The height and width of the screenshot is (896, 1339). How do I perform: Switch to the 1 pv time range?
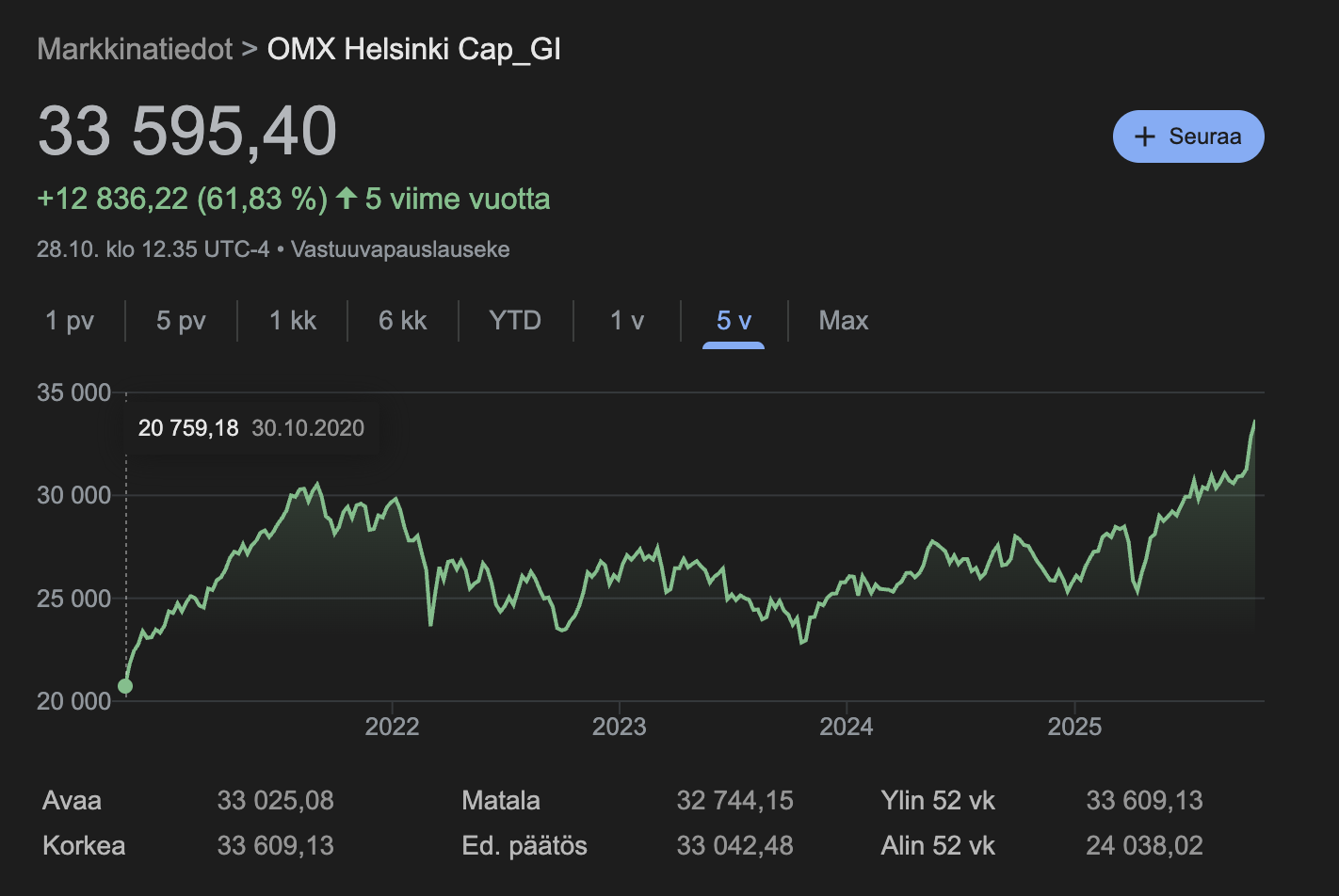pyautogui.click(x=70, y=321)
